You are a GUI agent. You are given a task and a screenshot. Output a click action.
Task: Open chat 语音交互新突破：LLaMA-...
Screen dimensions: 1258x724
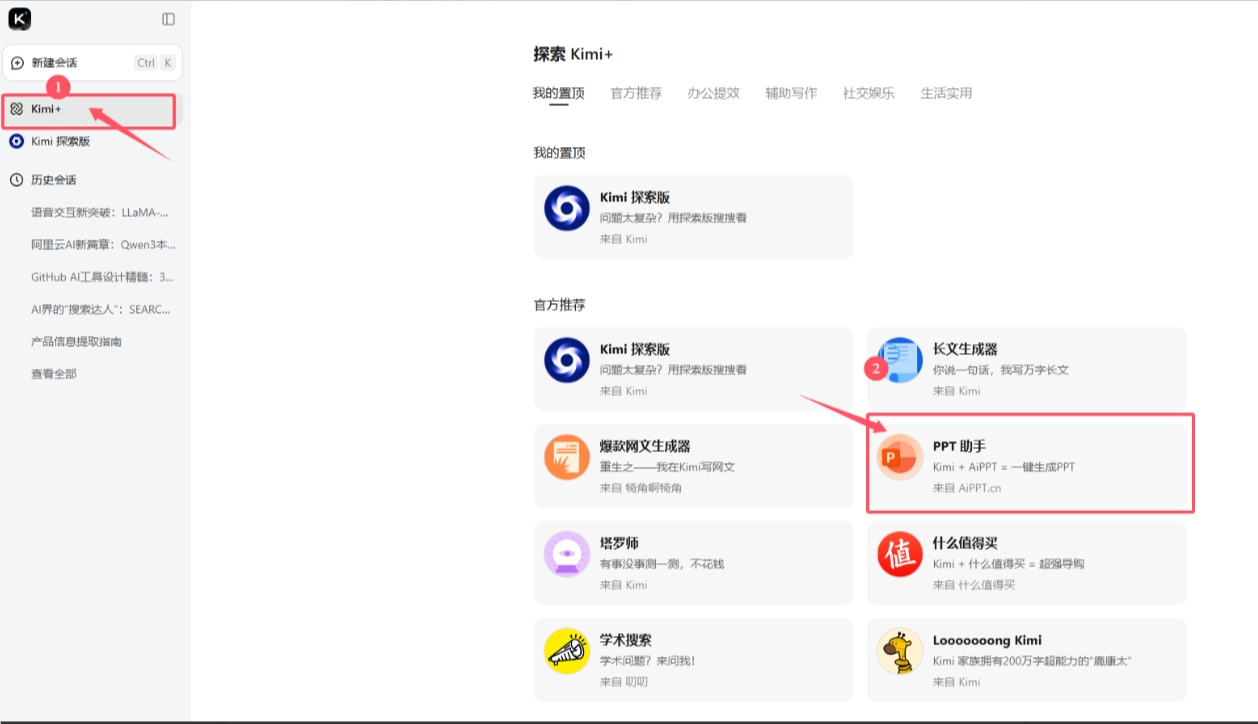click(x=100, y=212)
